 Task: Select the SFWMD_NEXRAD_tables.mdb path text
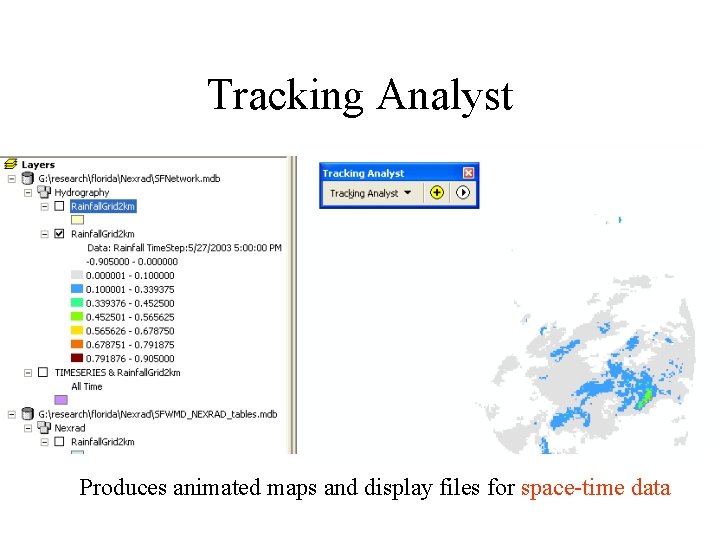(x=158, y=414)
